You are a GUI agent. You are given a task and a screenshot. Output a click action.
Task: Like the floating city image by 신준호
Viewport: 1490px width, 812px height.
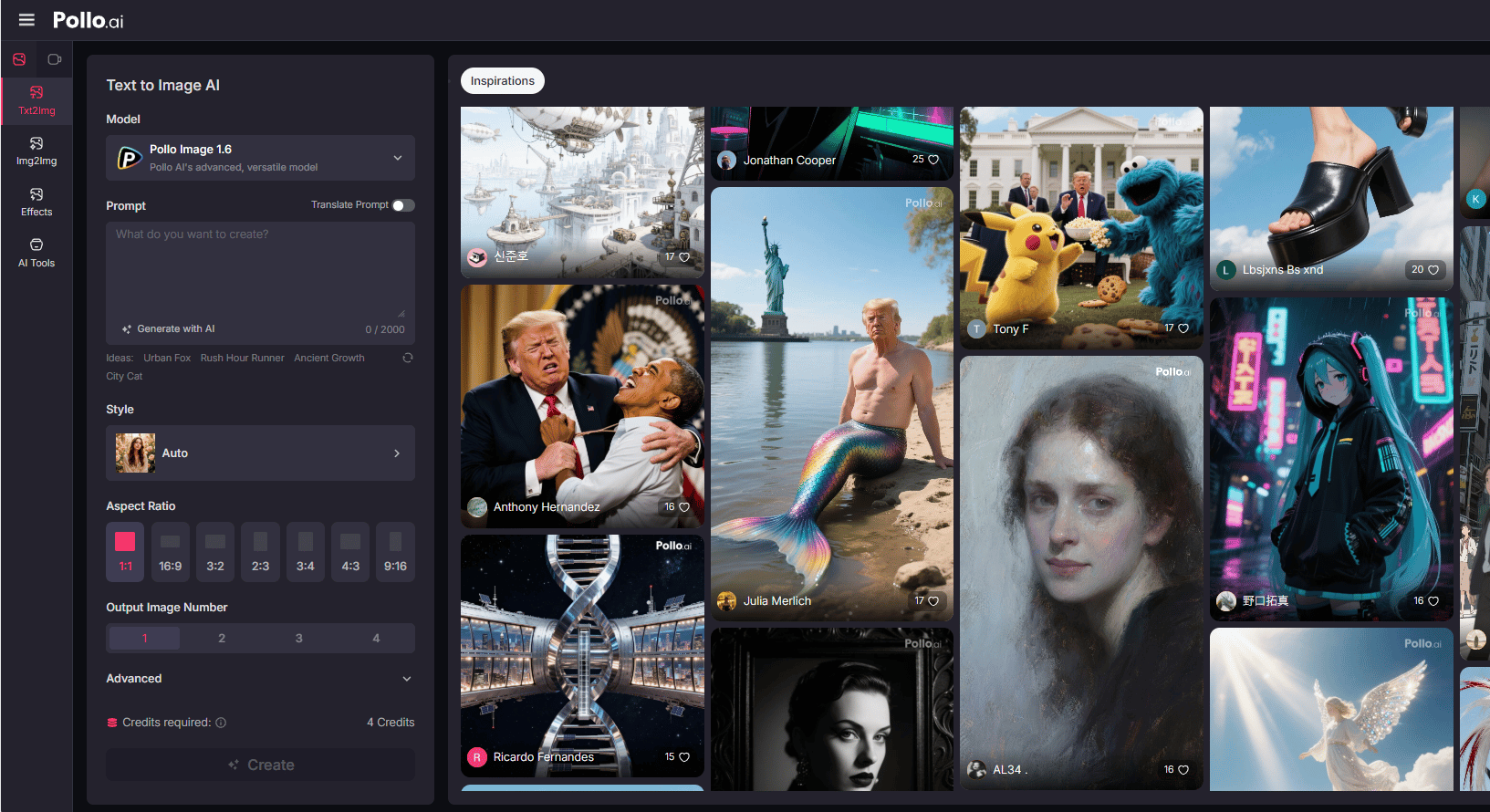tap(684, 257)
